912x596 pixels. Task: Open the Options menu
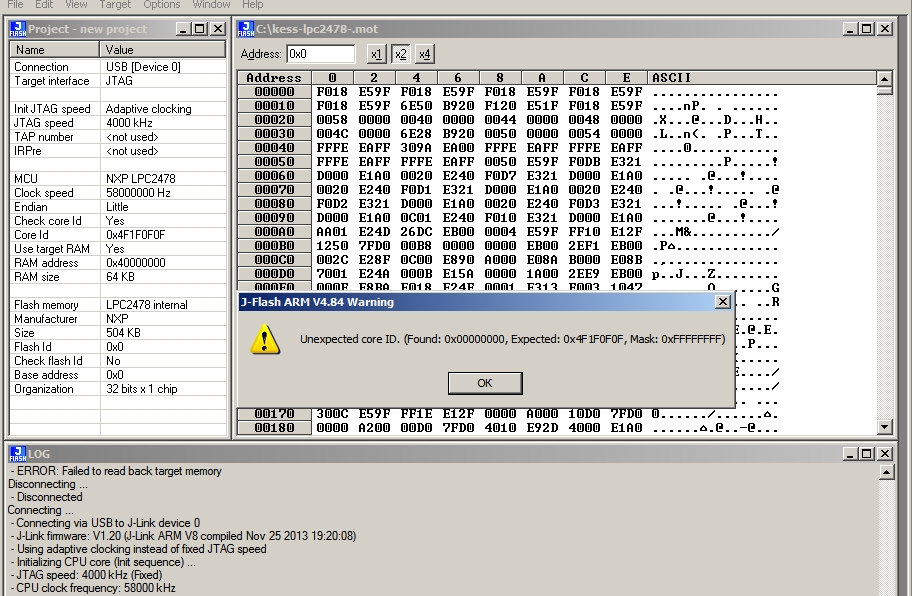coord(162,5)
